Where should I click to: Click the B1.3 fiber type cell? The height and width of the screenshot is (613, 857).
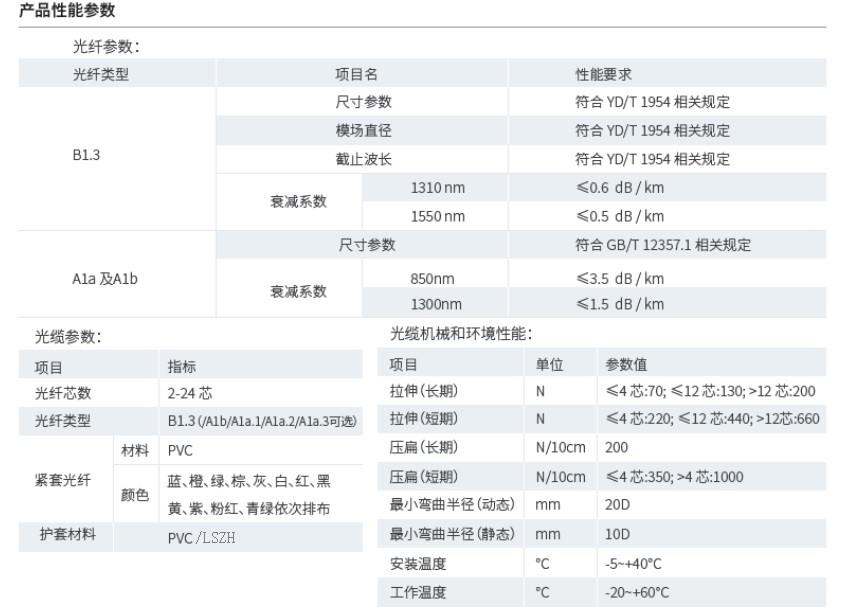point(86,155)
